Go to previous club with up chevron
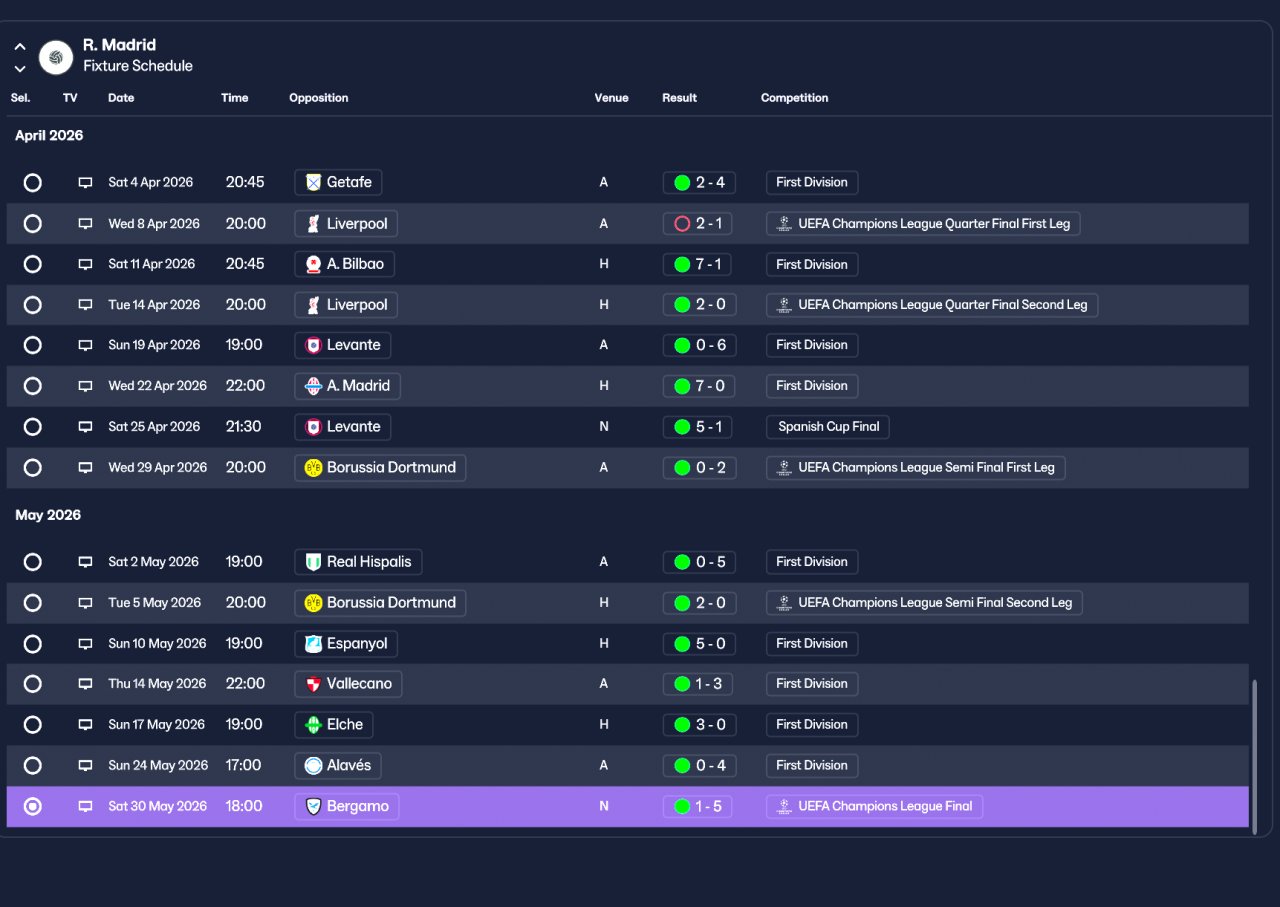Viewport: 1280px width, 907px height. 20,47
